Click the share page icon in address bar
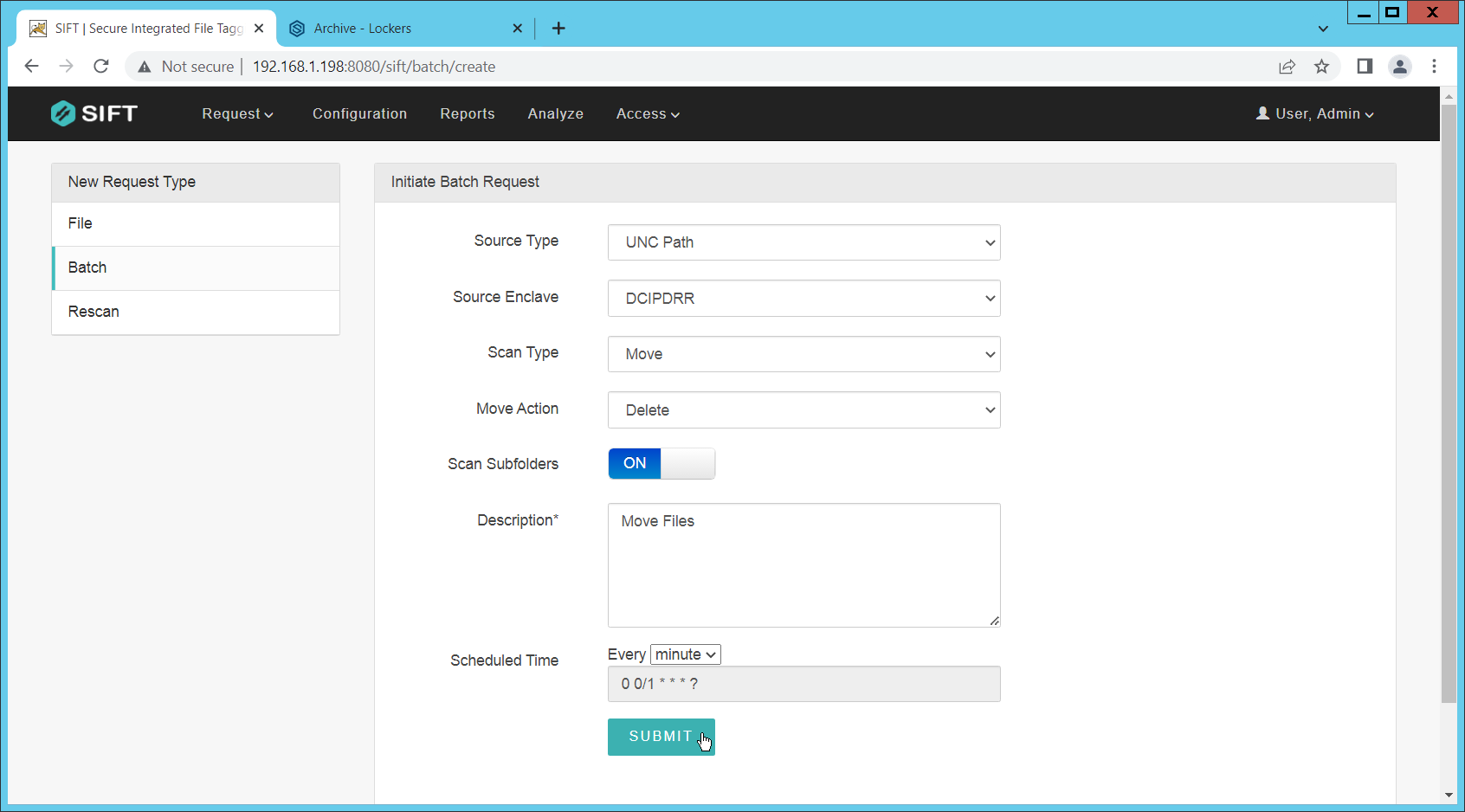The image size is (1465, 812). 1287,67
